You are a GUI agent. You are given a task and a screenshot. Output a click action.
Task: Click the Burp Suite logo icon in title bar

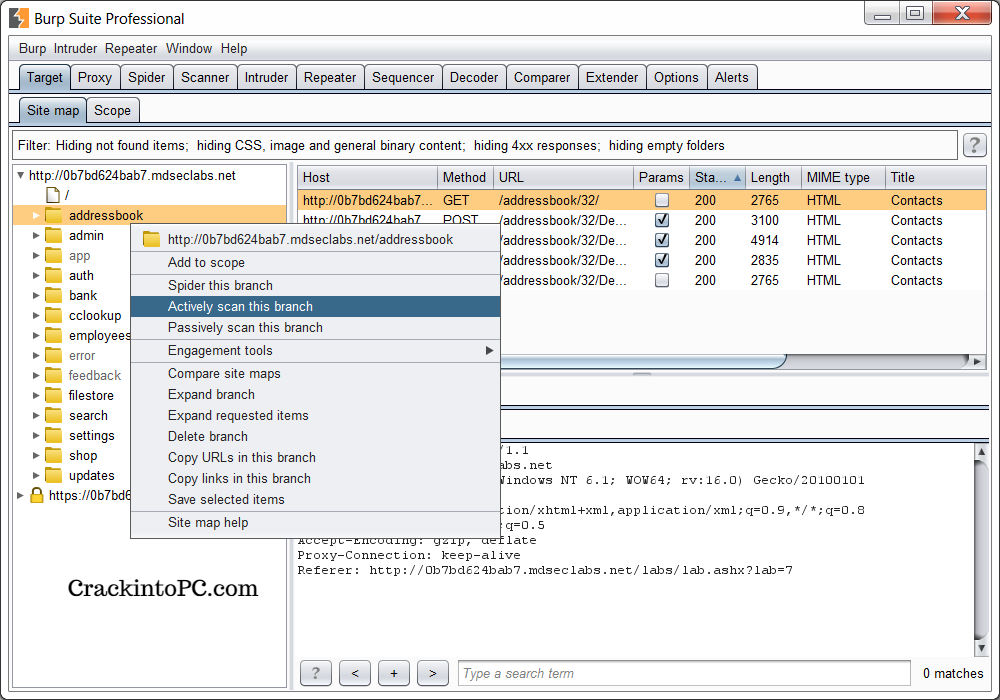tap(19, 18)
